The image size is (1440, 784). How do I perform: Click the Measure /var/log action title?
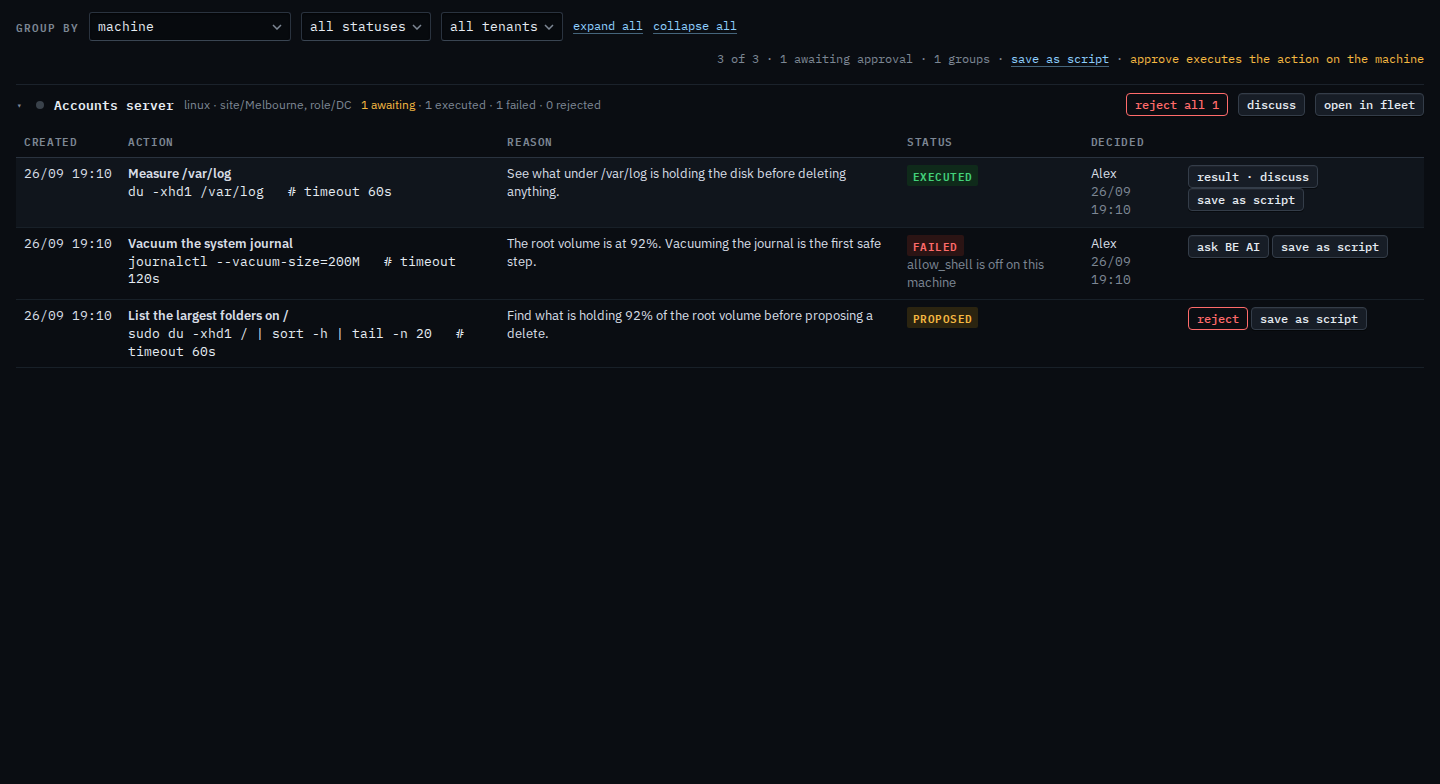click(x=179, y=174)
